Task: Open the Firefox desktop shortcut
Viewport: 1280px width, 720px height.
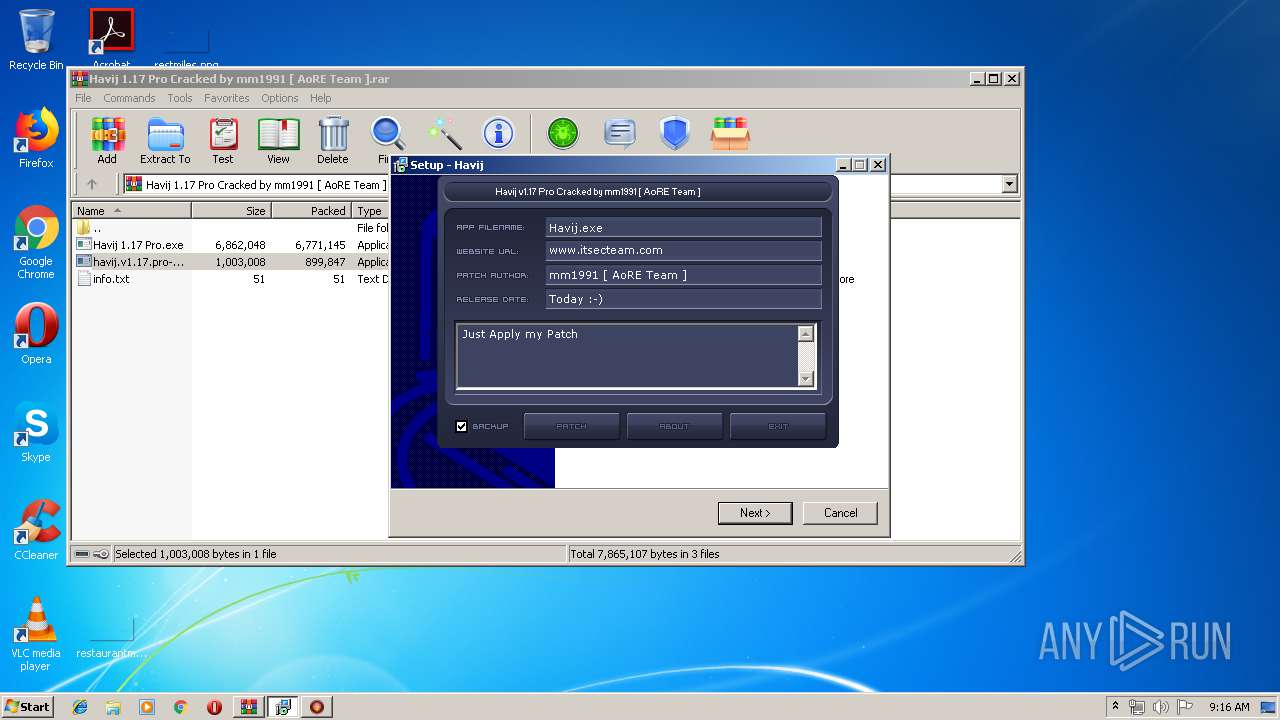Action: 36,138
